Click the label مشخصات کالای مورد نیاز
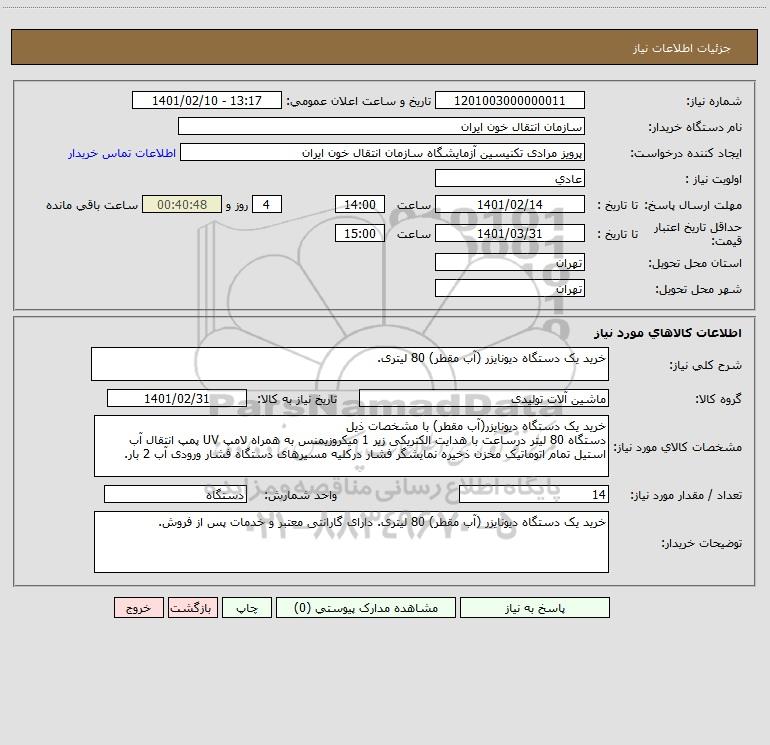The height and width of the screenshot is (745, 770). (678, 447)
